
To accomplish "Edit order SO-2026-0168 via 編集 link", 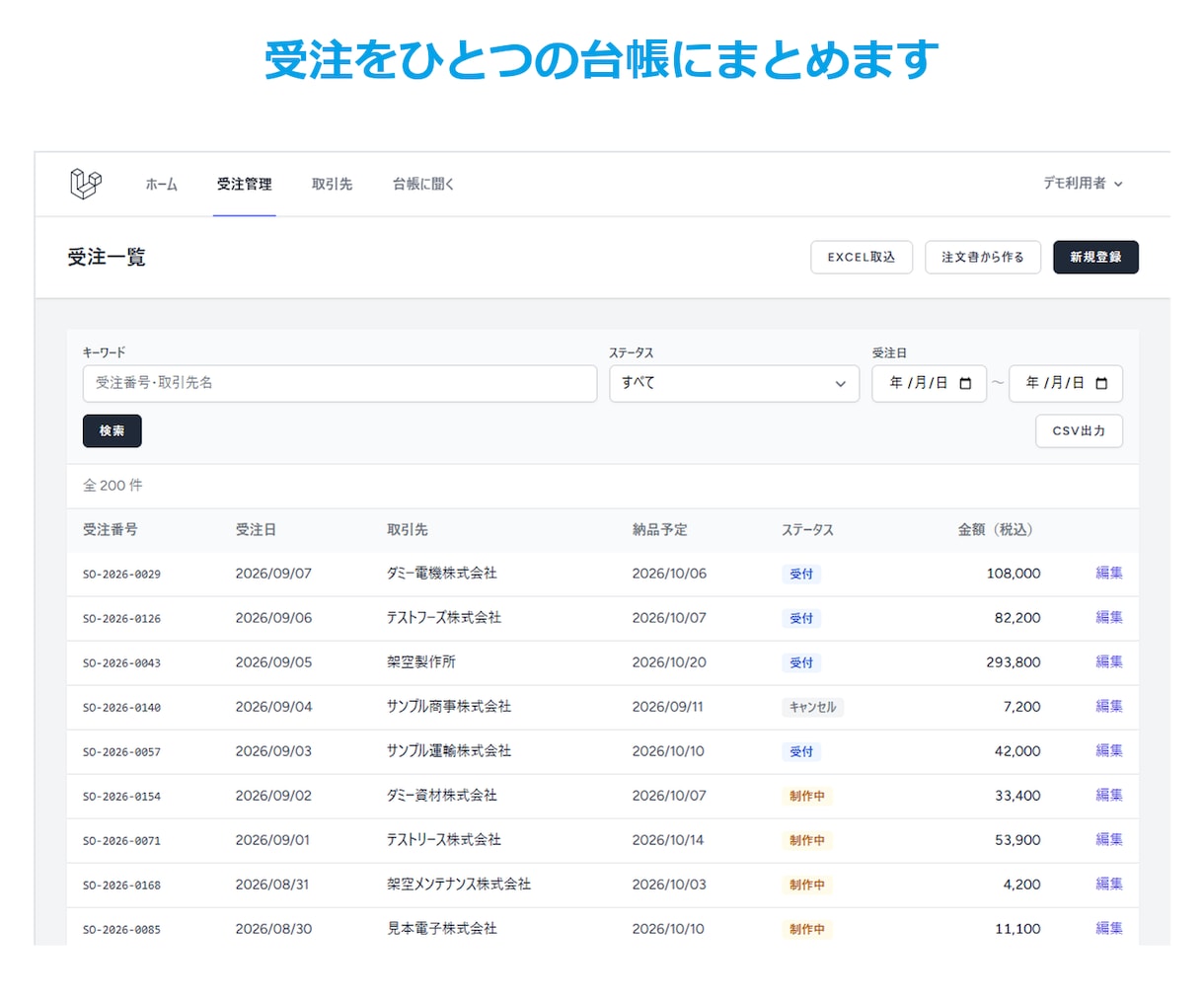I will click(x=1109, y=884).
